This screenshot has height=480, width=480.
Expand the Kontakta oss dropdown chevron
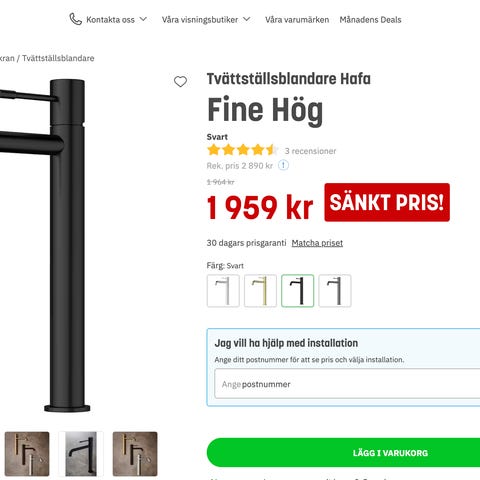(143, 19)
